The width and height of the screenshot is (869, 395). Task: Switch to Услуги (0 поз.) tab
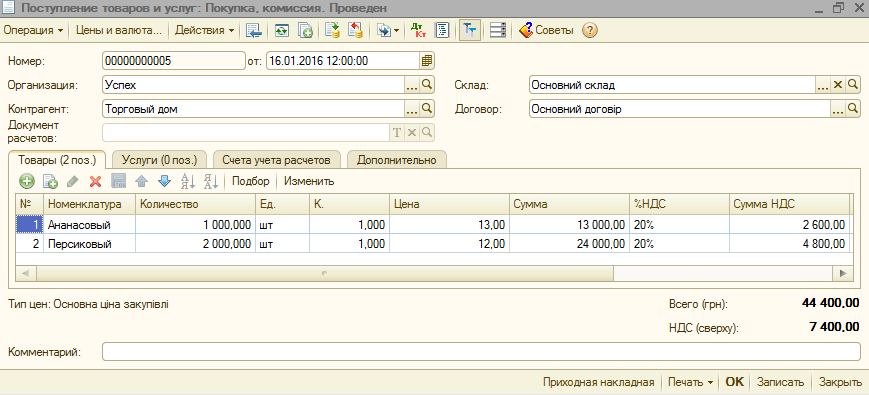click(x=159, y=160)
